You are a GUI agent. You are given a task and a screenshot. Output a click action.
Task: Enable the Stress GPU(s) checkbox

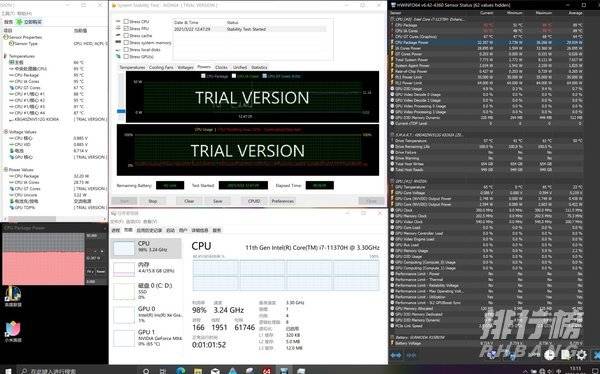point(126,56)
